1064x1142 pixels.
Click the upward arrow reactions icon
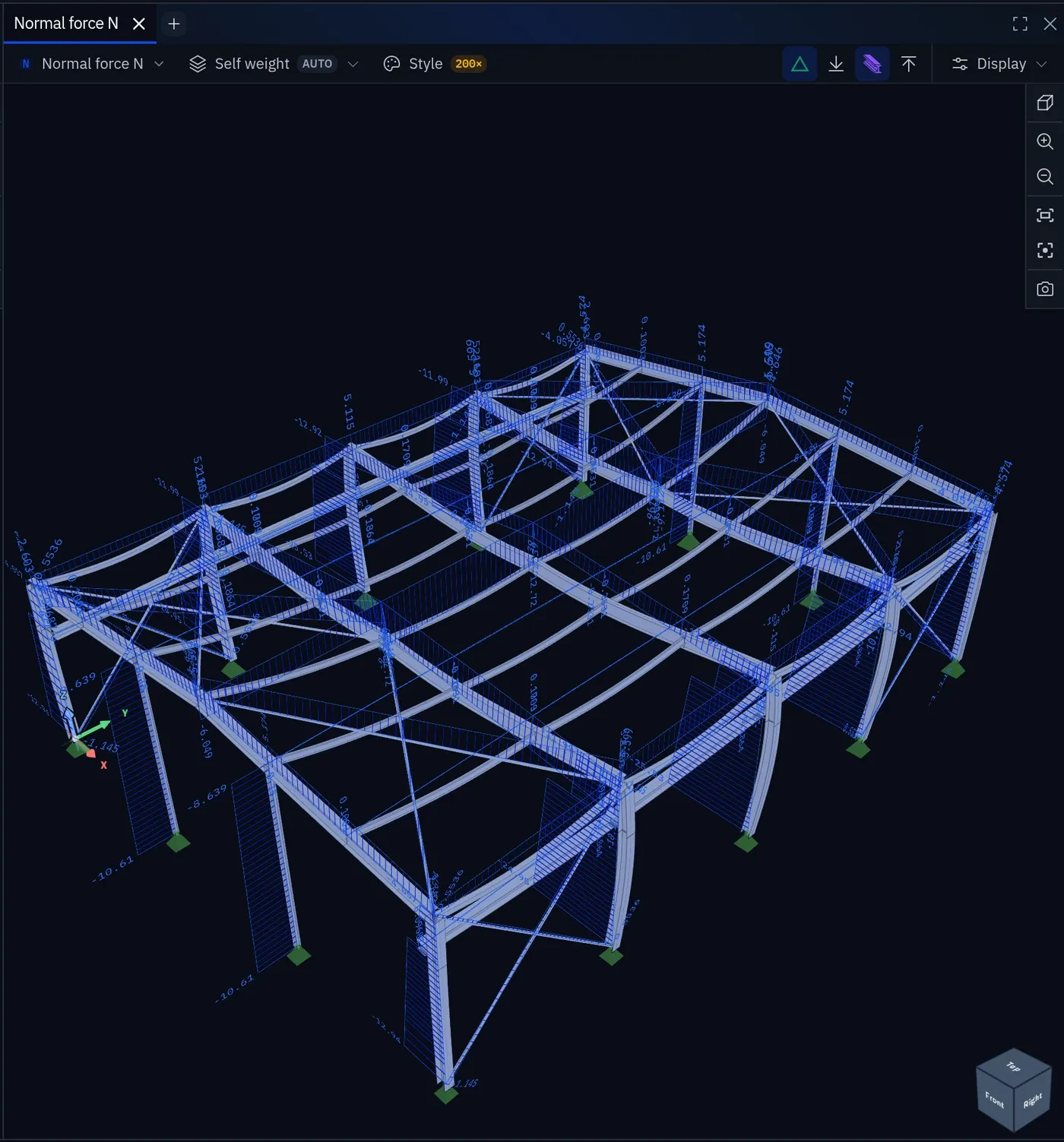pos(908,64)
